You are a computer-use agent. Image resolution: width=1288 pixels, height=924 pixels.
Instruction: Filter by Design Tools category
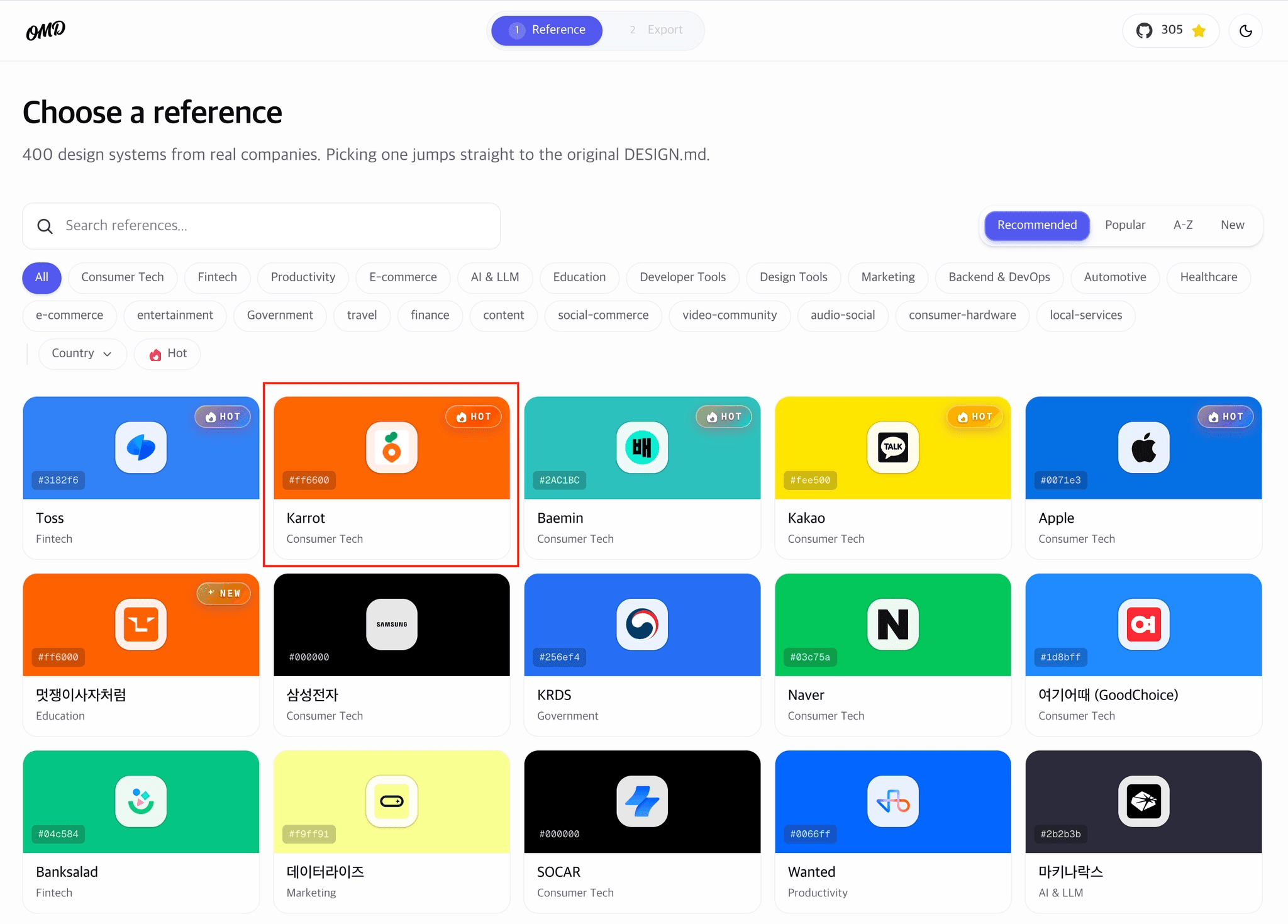(x=794, y=277)
